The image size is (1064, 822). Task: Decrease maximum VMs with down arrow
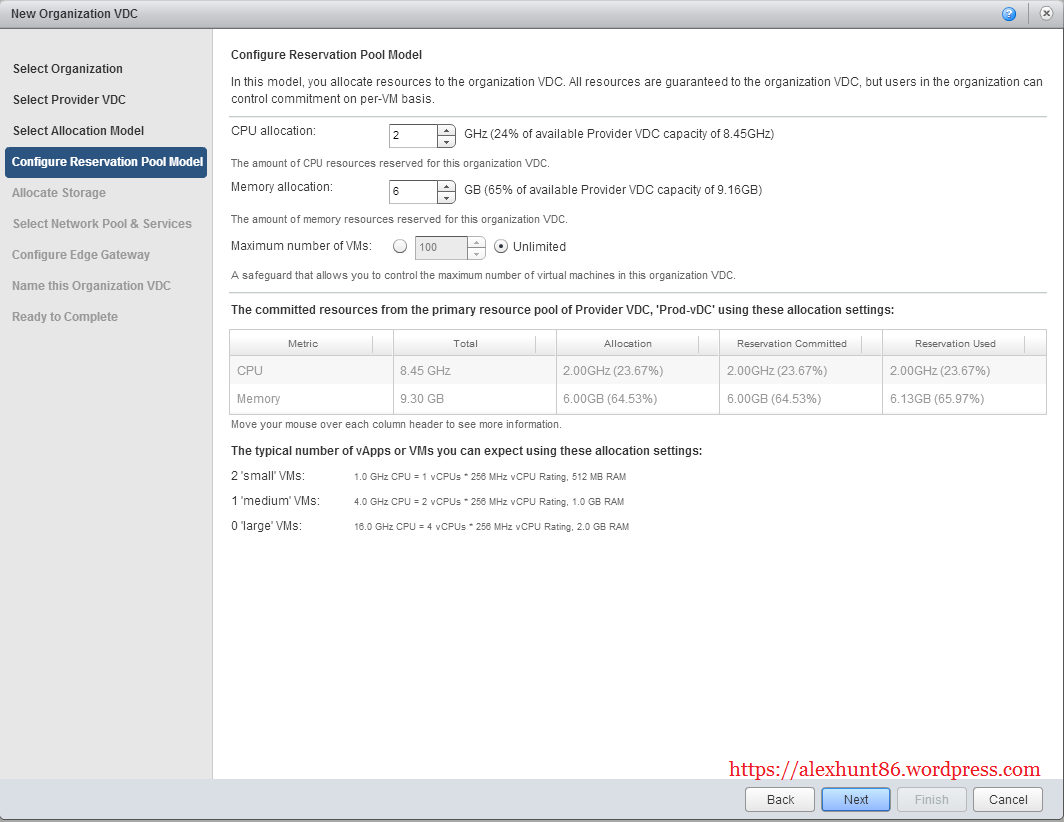pyautogui.click(x=476, y=254)
